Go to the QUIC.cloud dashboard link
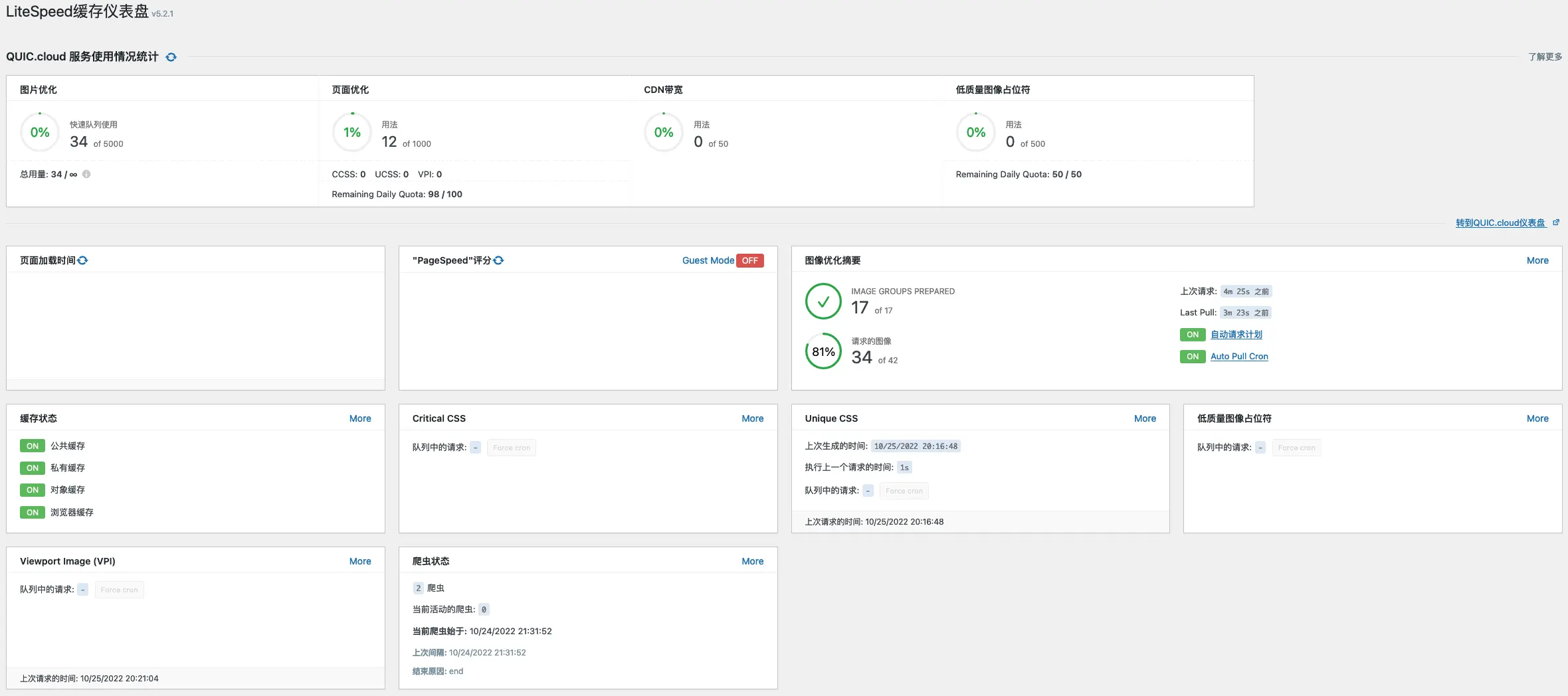The height and width of the screenshot is (696, 1568). [x=1500, y=223]
